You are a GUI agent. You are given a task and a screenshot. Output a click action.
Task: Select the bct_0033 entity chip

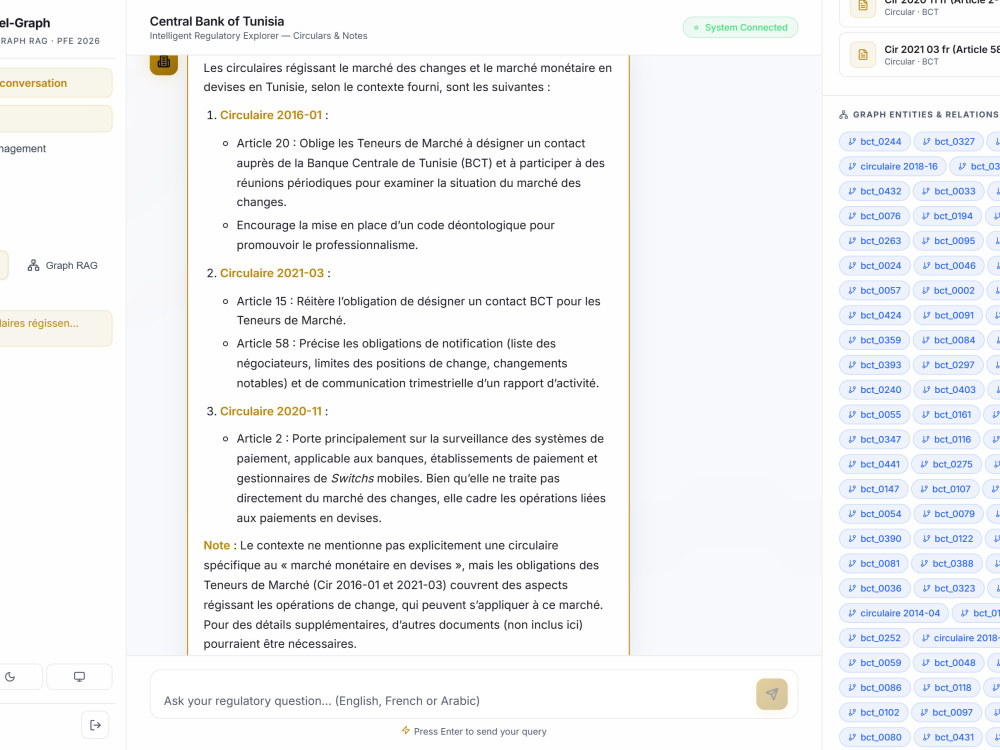click(948, 191)
